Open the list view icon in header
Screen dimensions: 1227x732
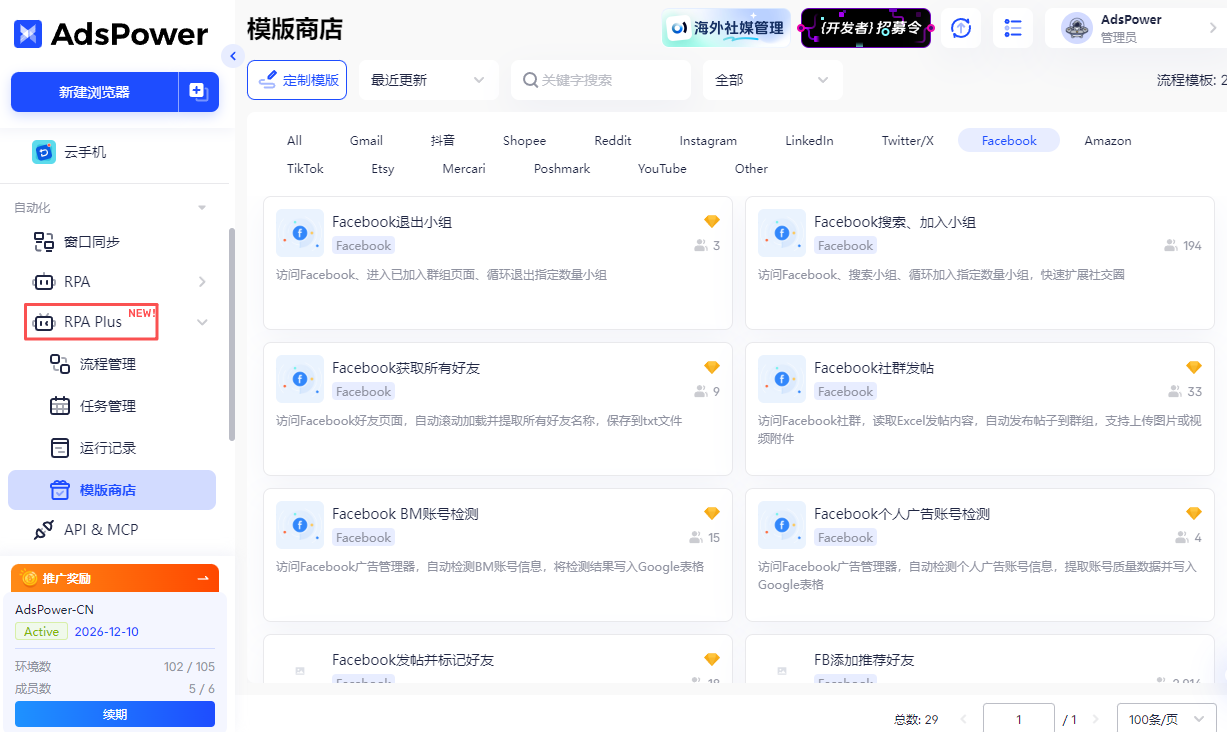1012,28
